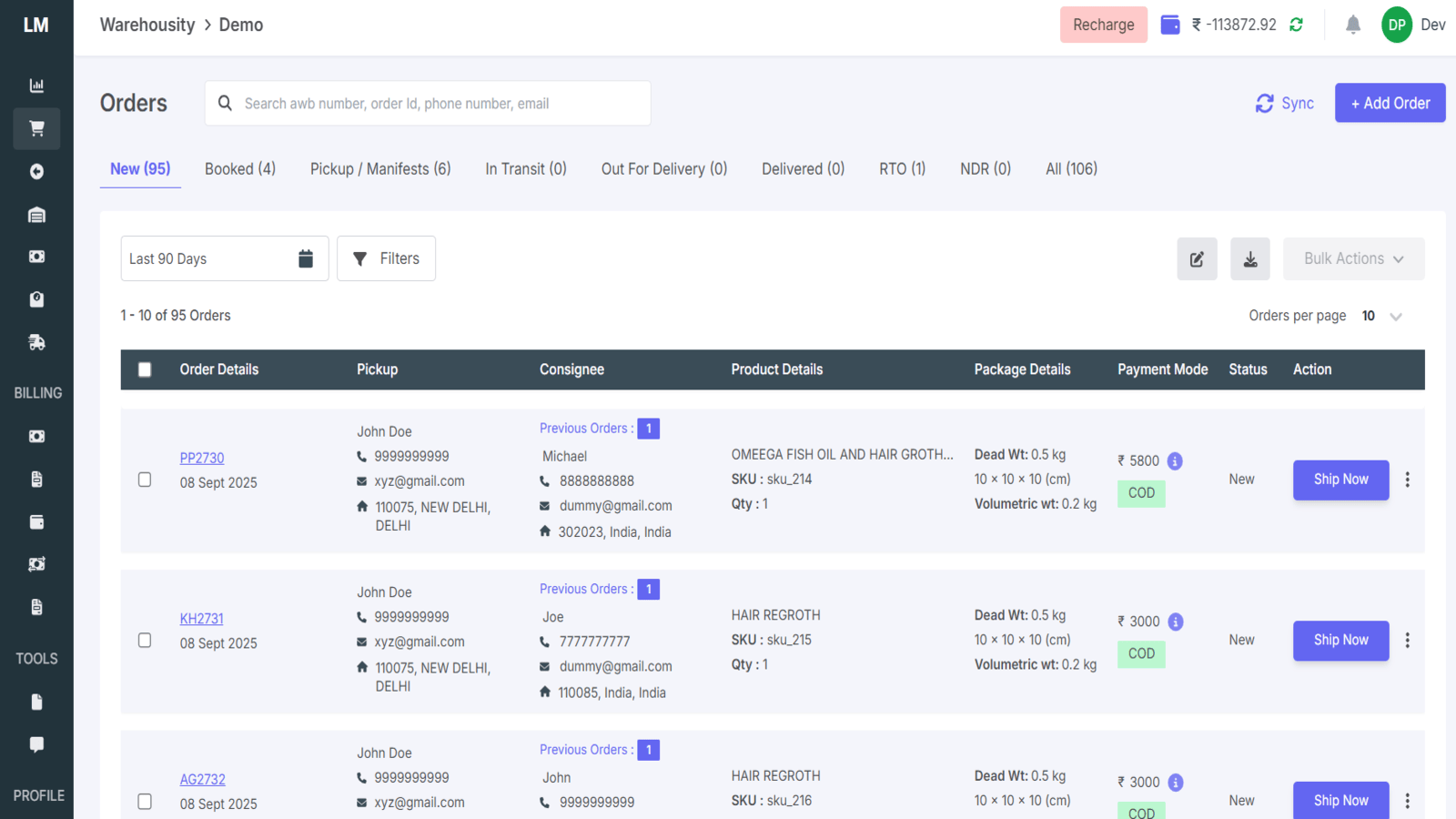Click the download icon near Bulk Actions
Screen dimensions: 1456x819
pyautogui.click(x=1250, y=258)
